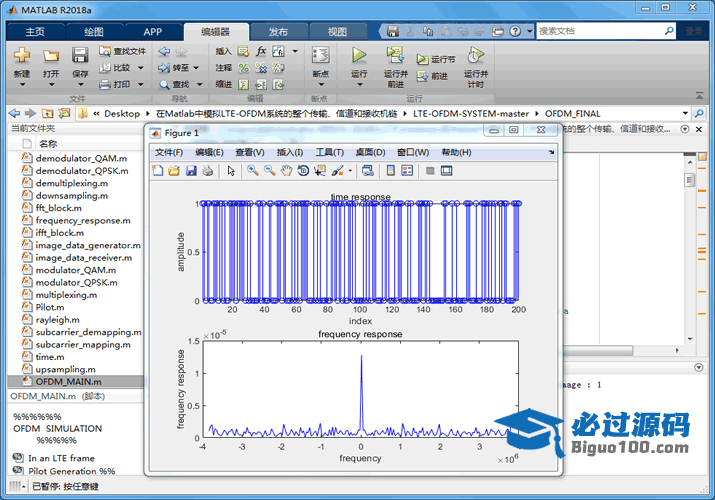Select frequency_response.m in file list
Viewport: 715px width, 500px height.
click(76, 220)
